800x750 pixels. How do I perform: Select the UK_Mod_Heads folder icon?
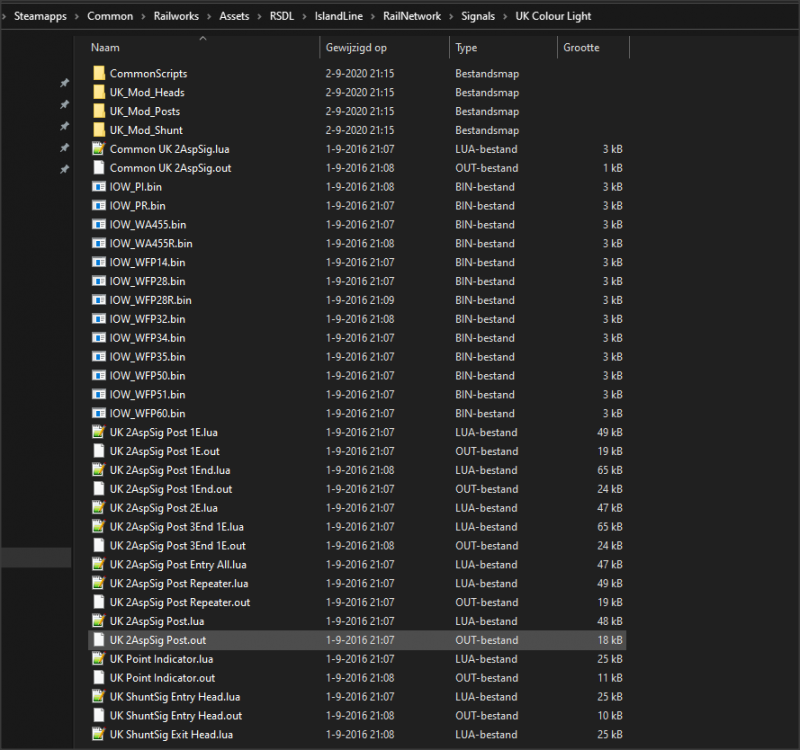(98, 92)
